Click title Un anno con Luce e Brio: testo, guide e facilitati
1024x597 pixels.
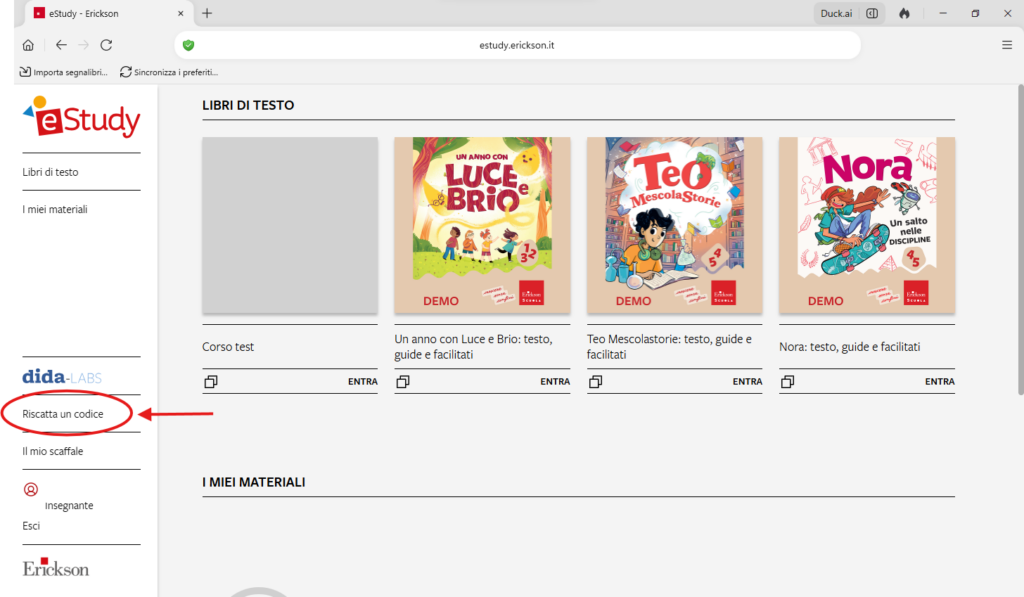473,347
